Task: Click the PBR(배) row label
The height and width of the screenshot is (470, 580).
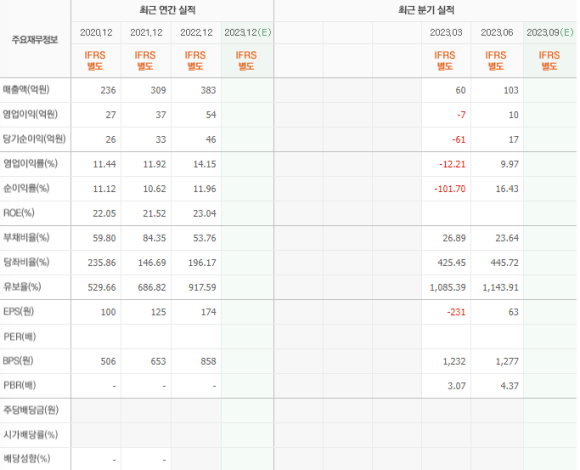Action: [x=19, y=386]
